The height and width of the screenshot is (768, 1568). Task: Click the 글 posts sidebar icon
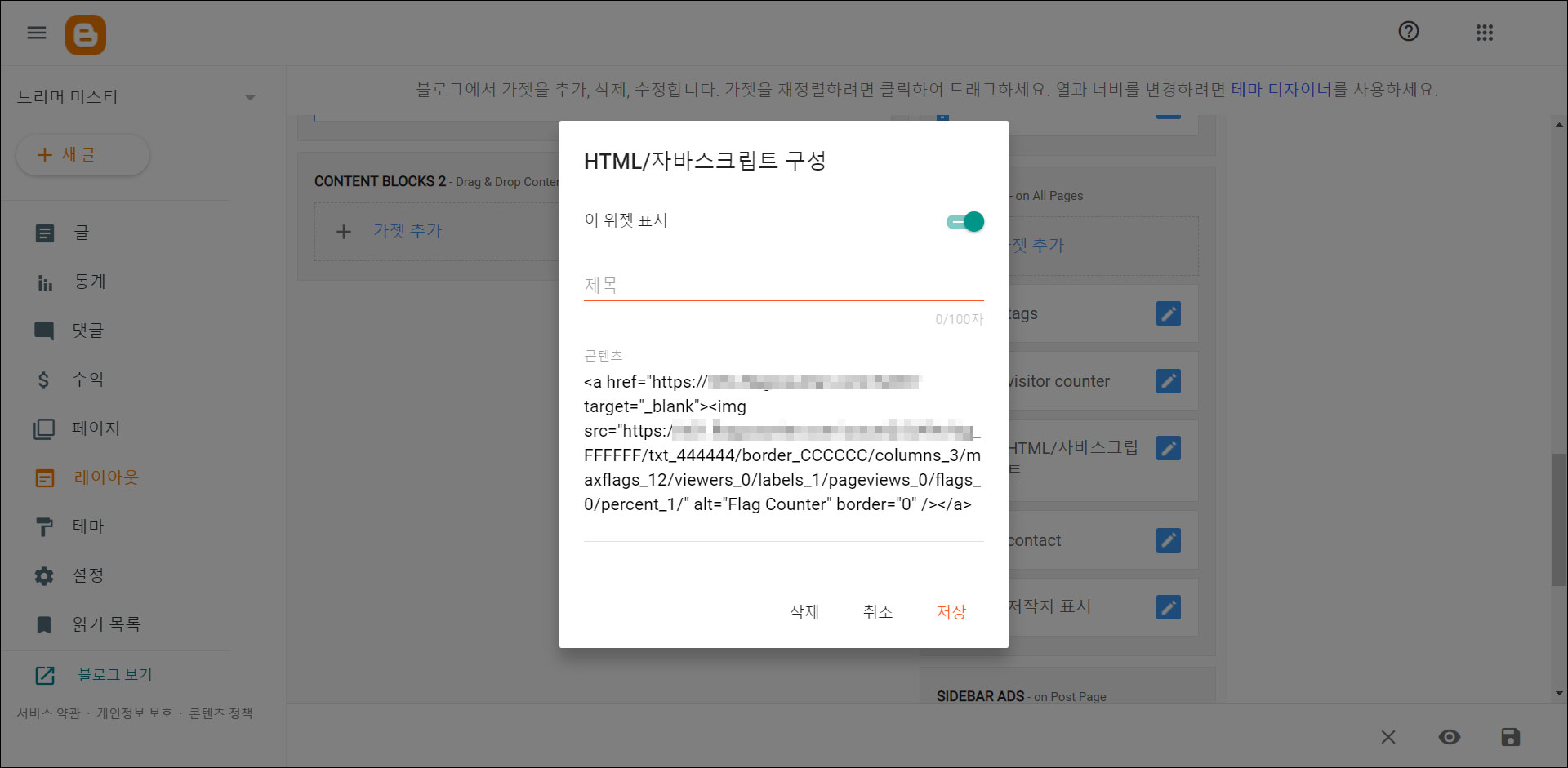pyautogui.click(x=45, y=233)
